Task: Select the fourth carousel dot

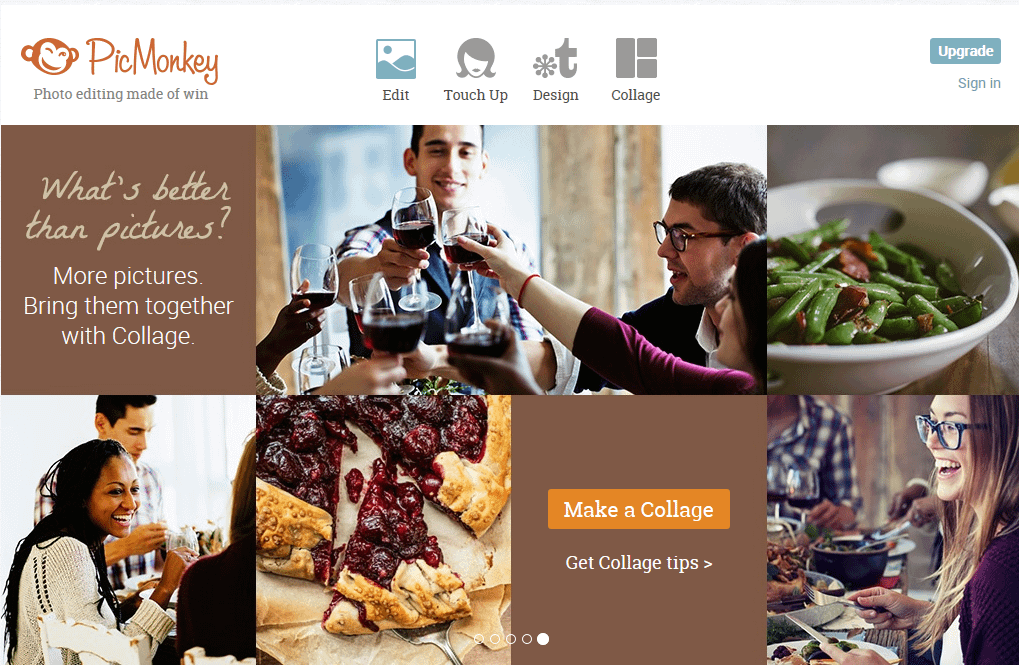Action: tap(527, 639)
